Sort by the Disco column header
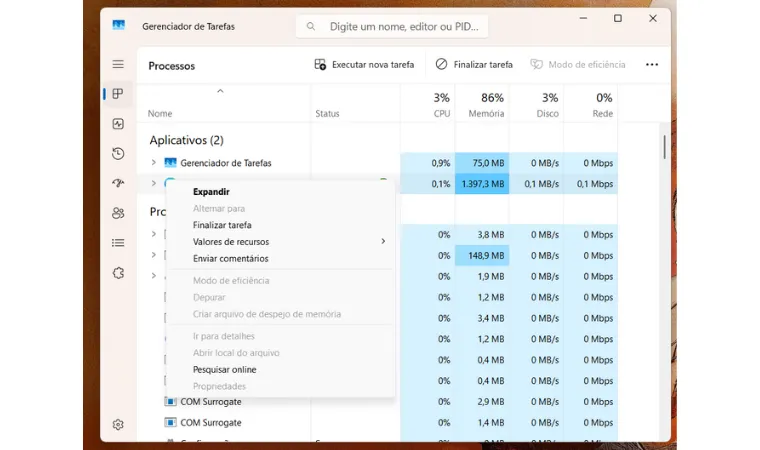Image resolution: width=760 pixels, height=450 pixels. [x=547, y=113]
